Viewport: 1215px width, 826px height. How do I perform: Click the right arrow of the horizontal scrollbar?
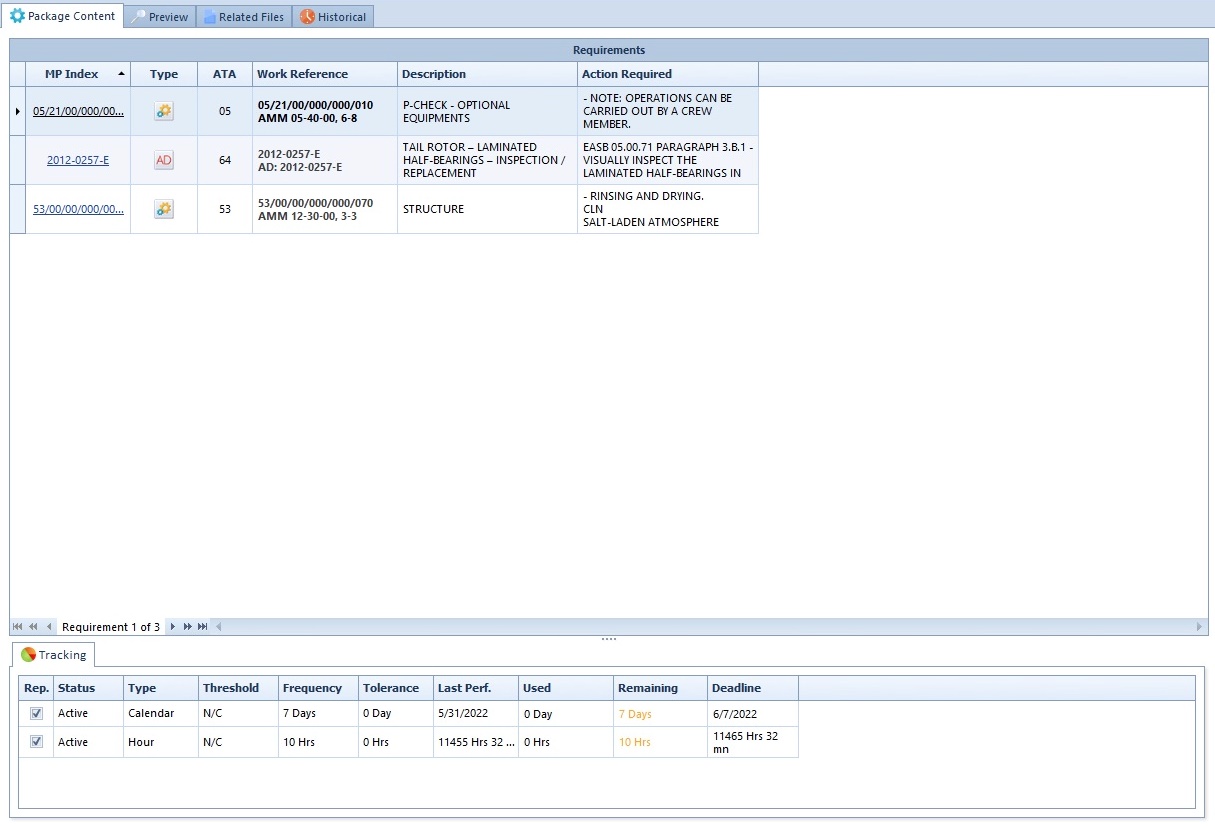click(x=1200, y=627)
